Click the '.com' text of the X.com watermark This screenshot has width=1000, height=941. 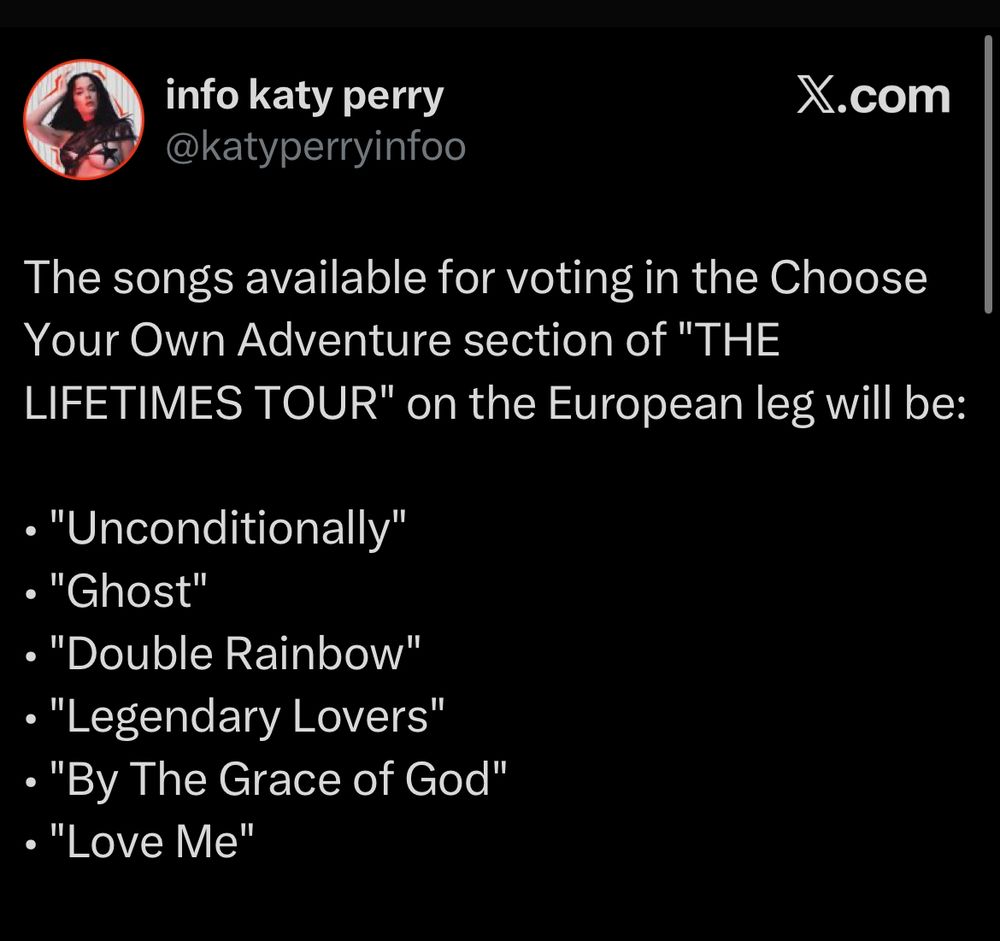click(894, 98)
